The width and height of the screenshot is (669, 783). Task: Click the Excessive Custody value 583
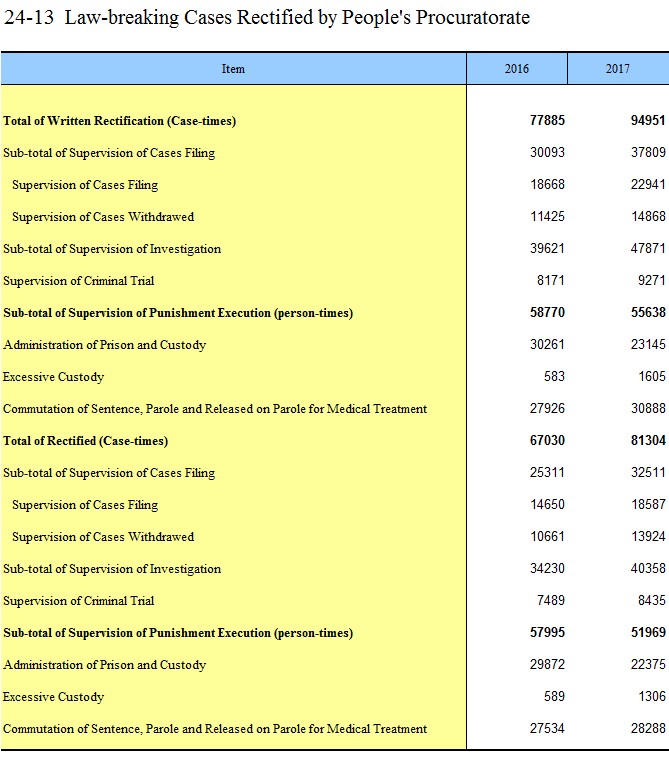[x=554, y=376]
